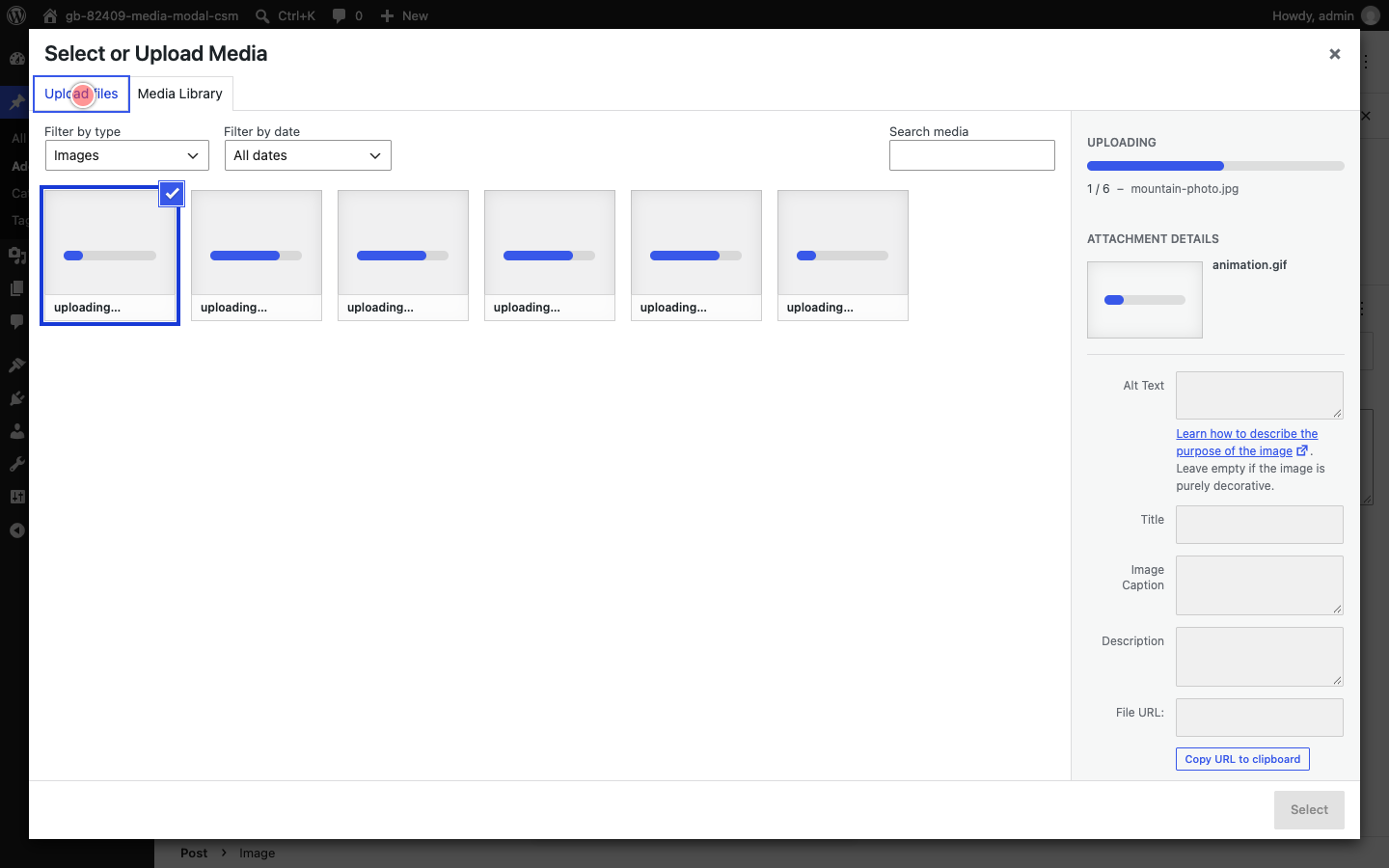Click the home icon beside gb-82409-media-modal-csm

coord(50,15)
